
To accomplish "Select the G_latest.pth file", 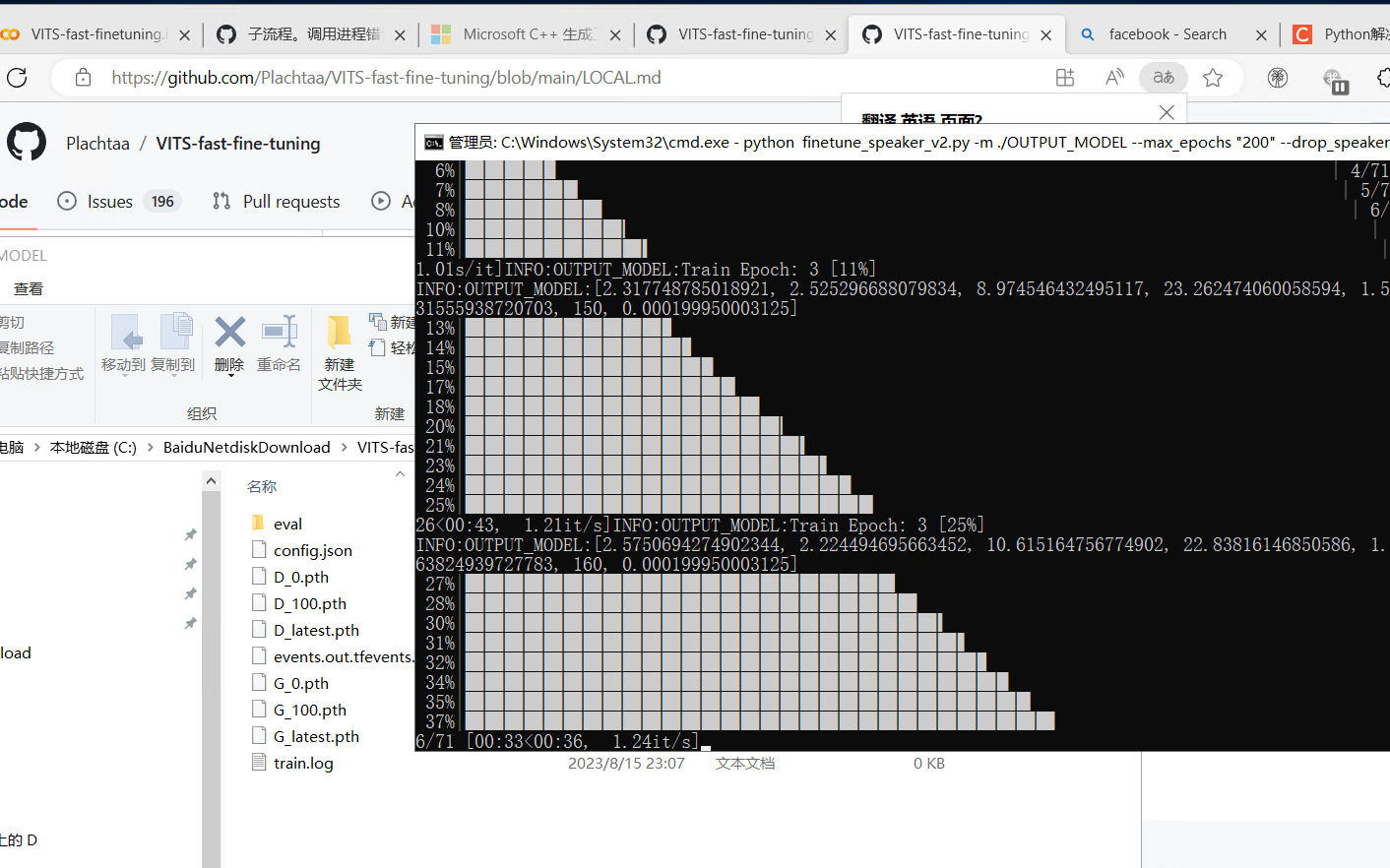I will click(x=315, y=736).
